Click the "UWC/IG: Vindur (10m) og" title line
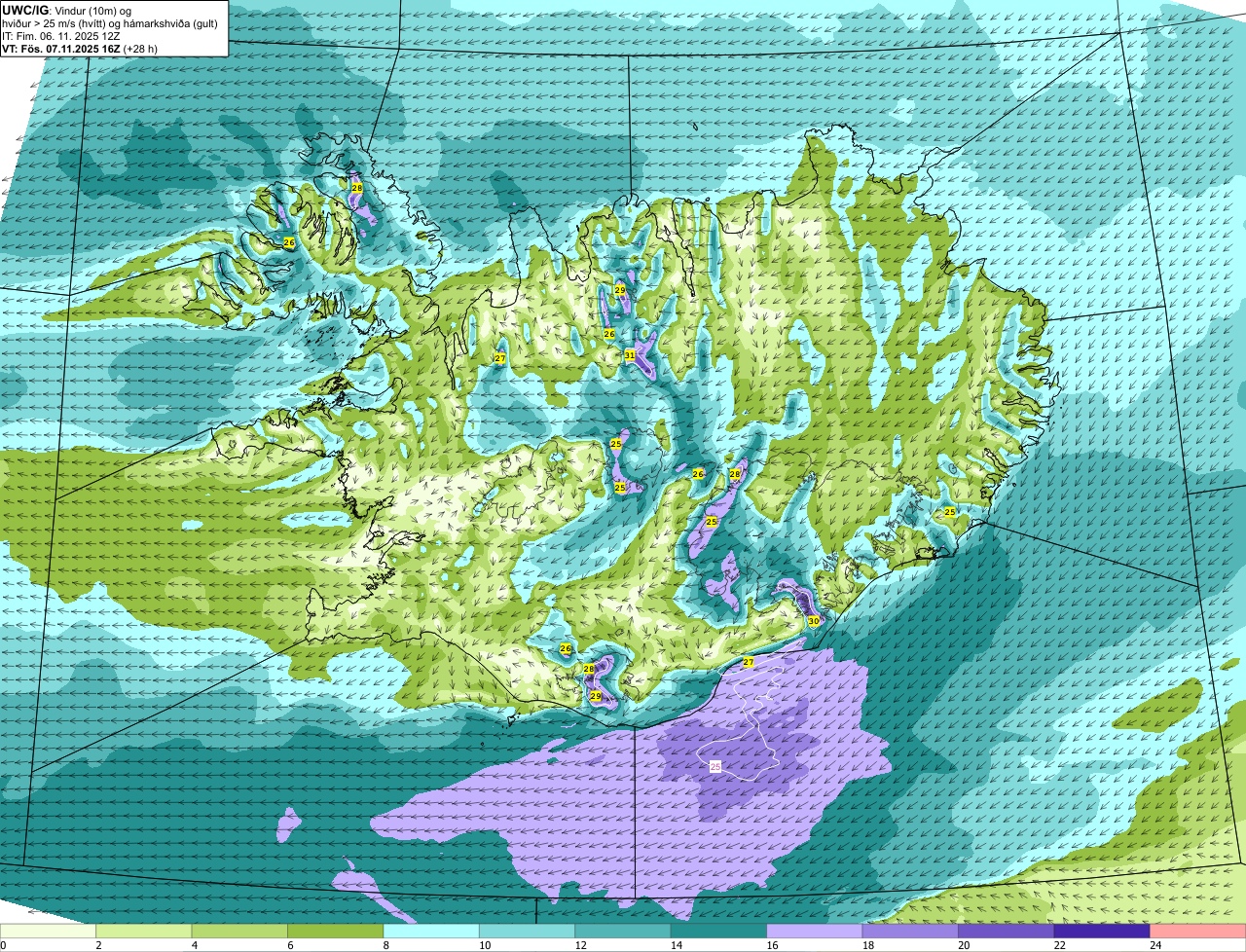Image resolution: width=1246 pixels, height=952 pixels. (x=67, y=9)
